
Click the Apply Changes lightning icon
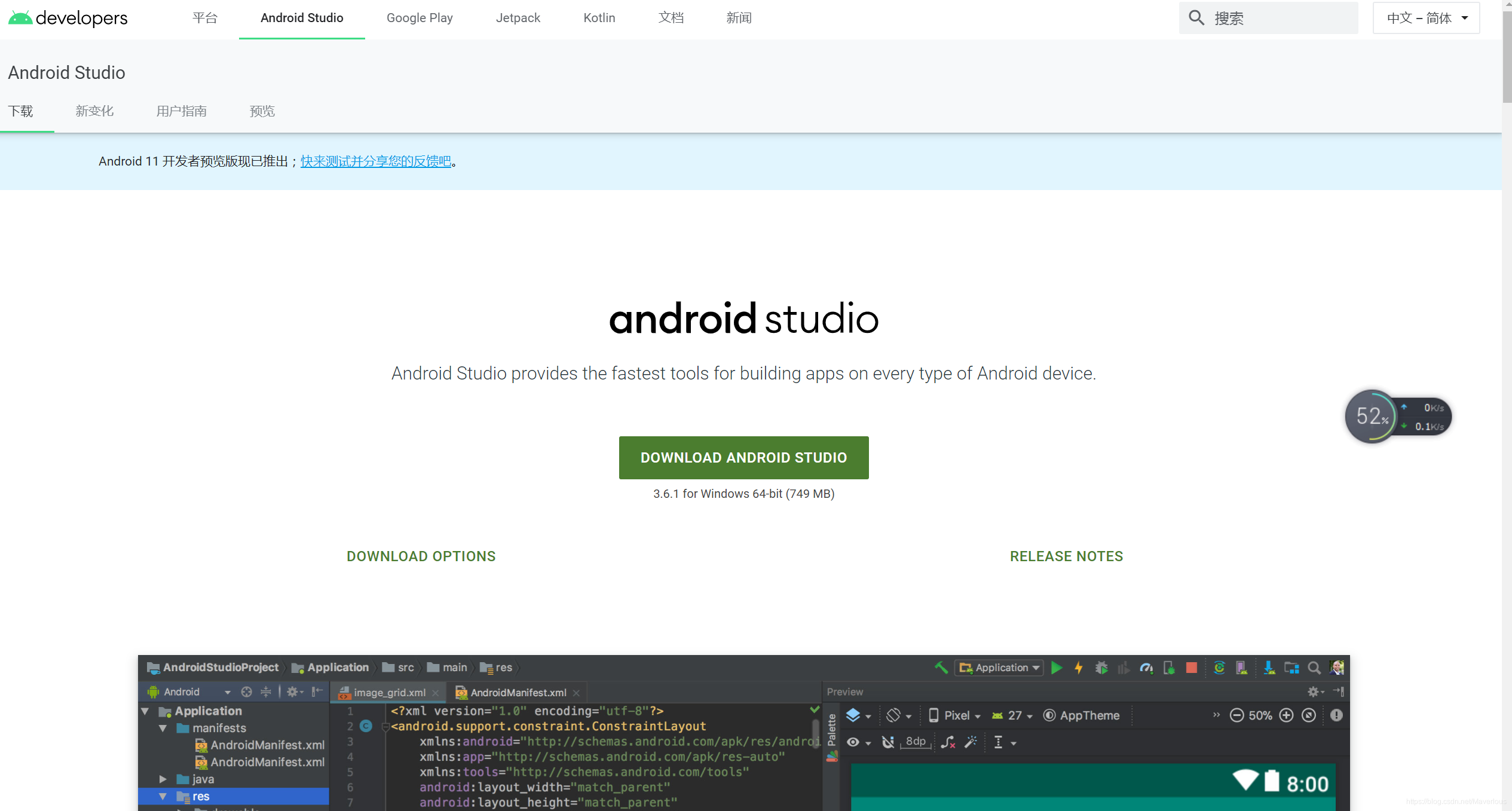pos(1079,668)
